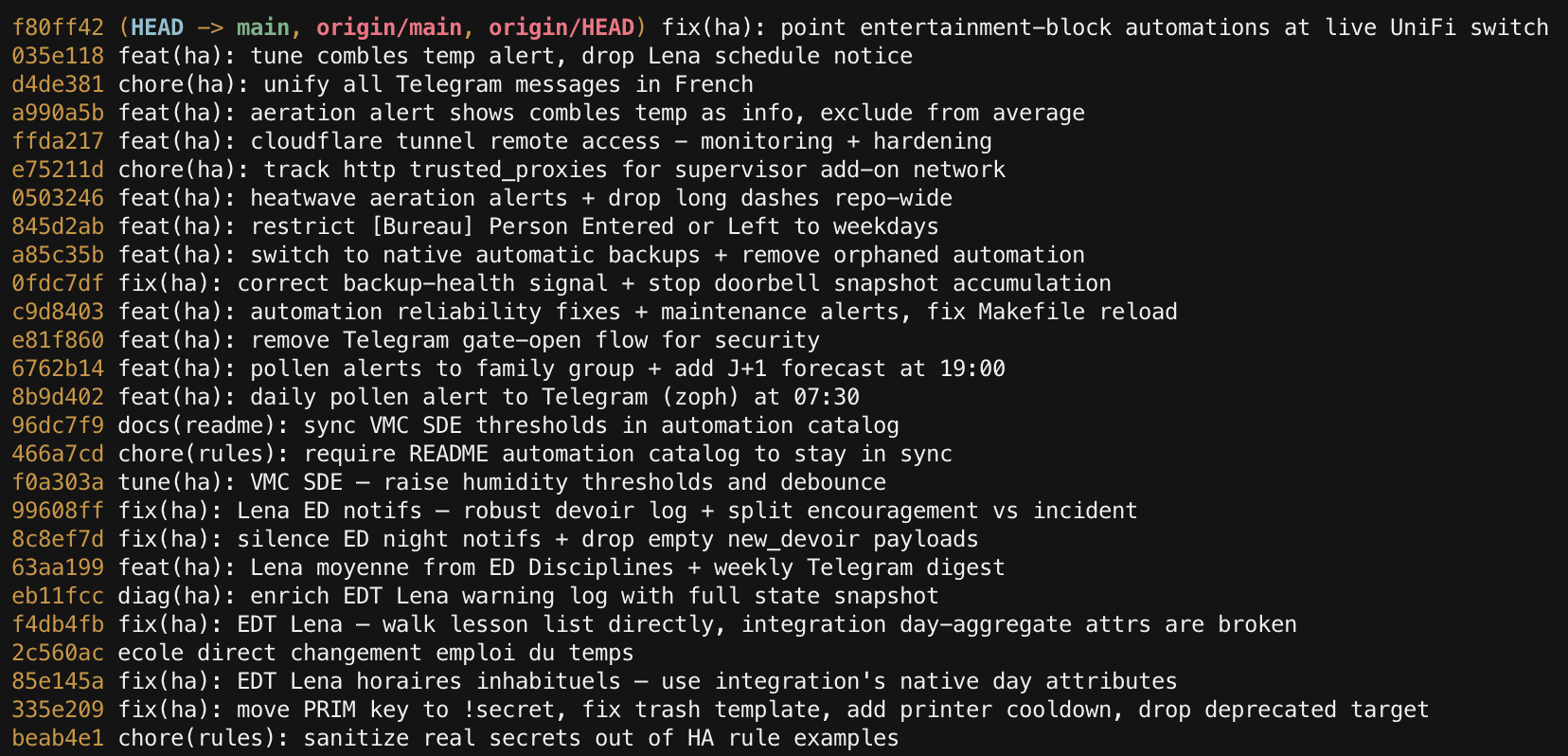Select the walk lesson list directly message
1568x756 pixels.
(707, 624)
